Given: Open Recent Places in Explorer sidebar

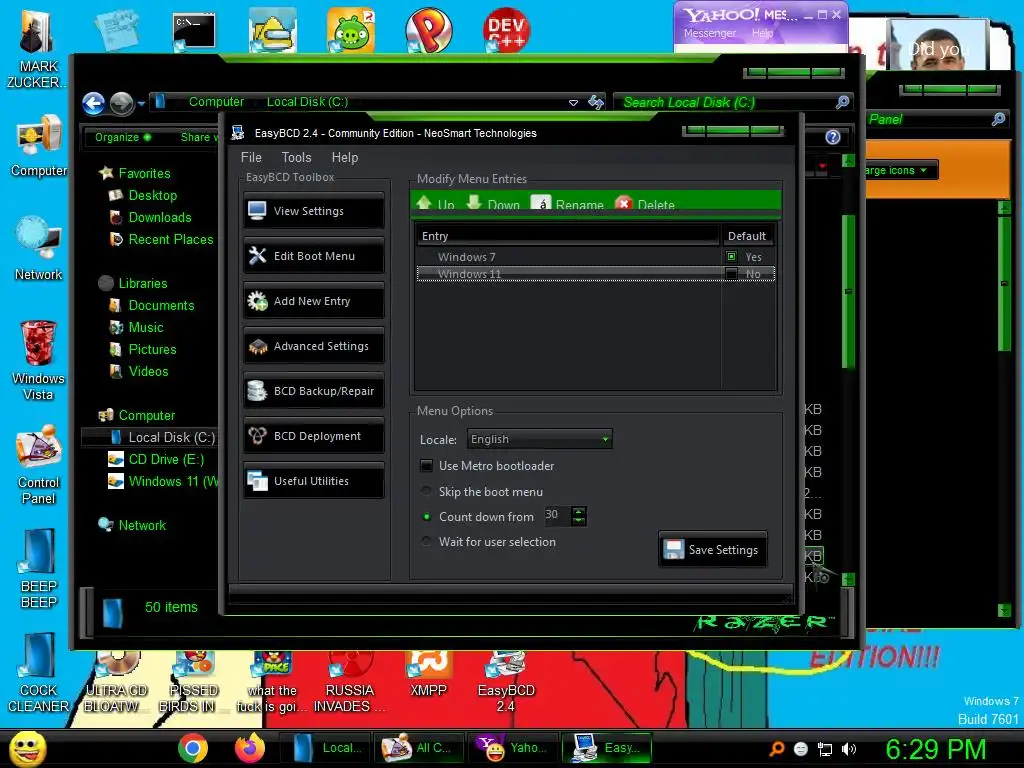Looking at the screenshot, I should click(170, 240).
